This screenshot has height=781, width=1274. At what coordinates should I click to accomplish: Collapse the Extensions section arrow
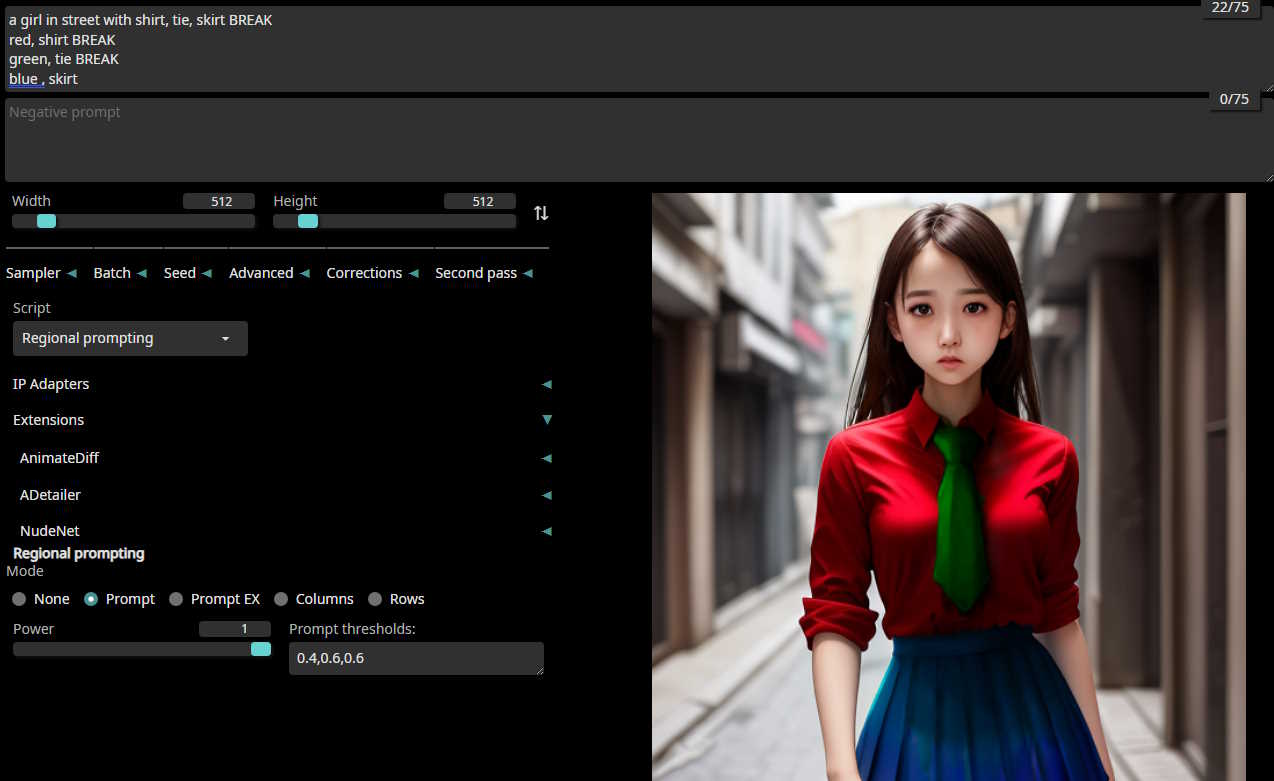[546, 420]
